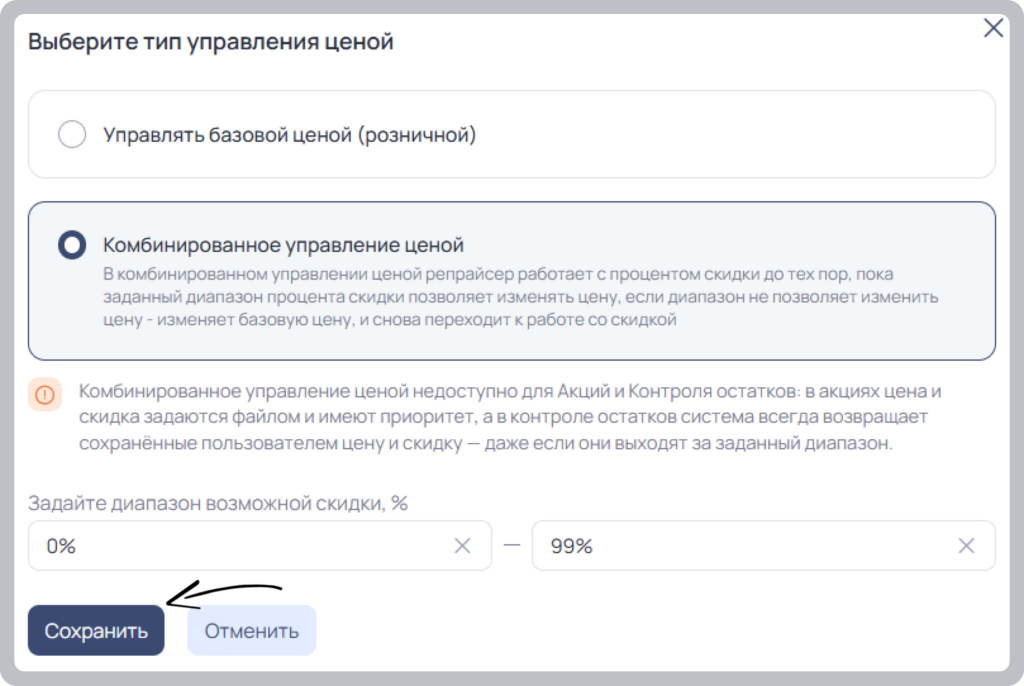Click the line starting заданный диапазон процента скидки
The width and height of the screenshot is (1024, 686).
pos(520,297)
